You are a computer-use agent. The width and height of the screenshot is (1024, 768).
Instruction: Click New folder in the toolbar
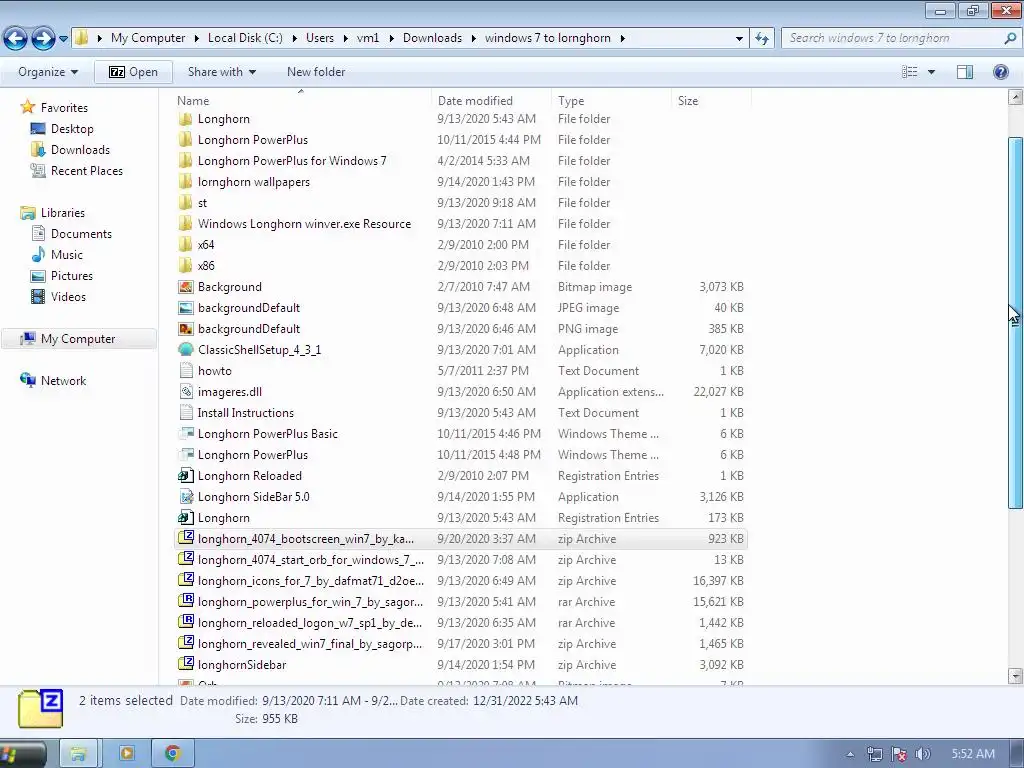316,72
